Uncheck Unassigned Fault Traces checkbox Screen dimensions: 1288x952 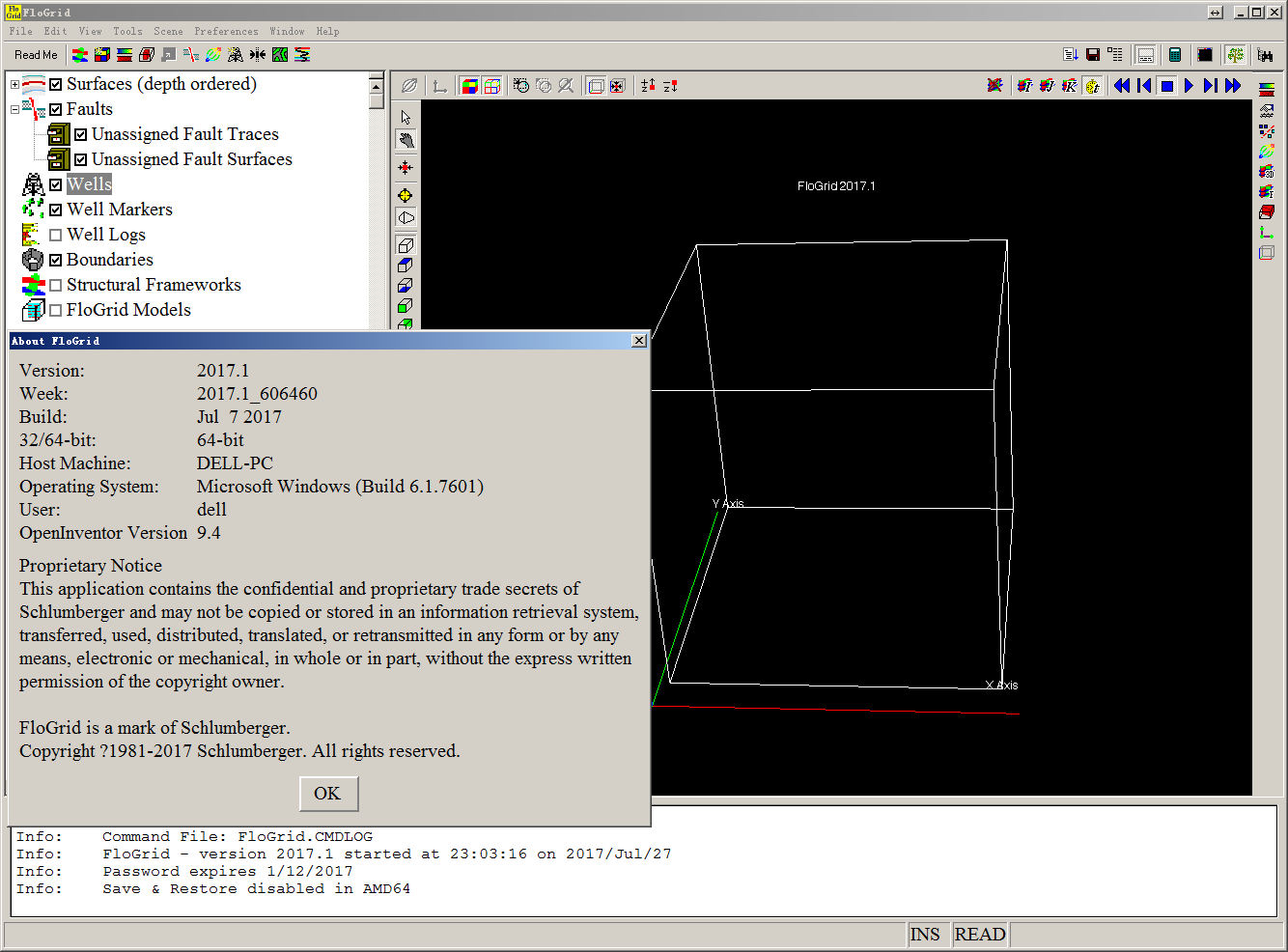[x=81, y=134]
